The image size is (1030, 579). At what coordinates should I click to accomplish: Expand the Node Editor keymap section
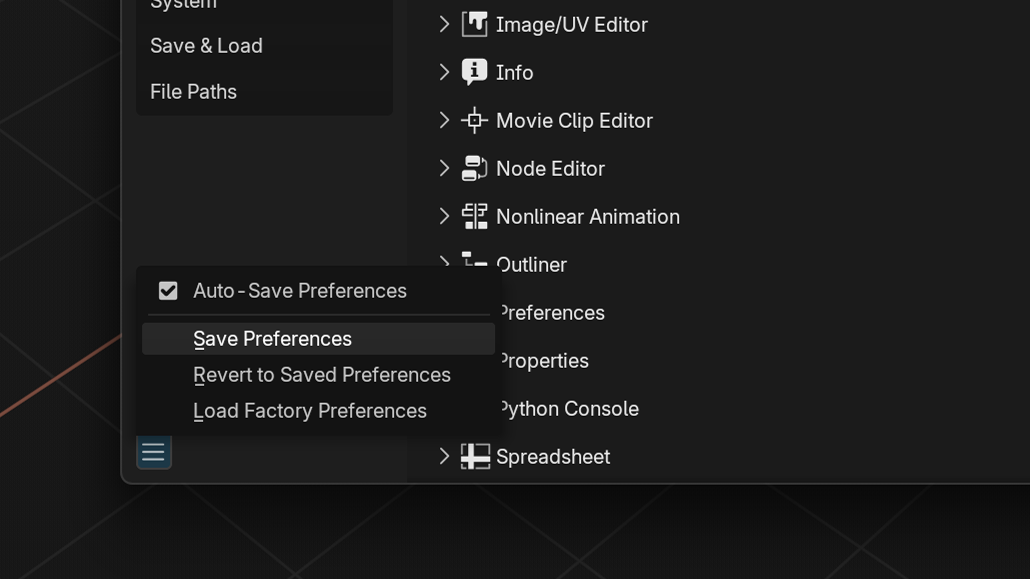(443, 167)
